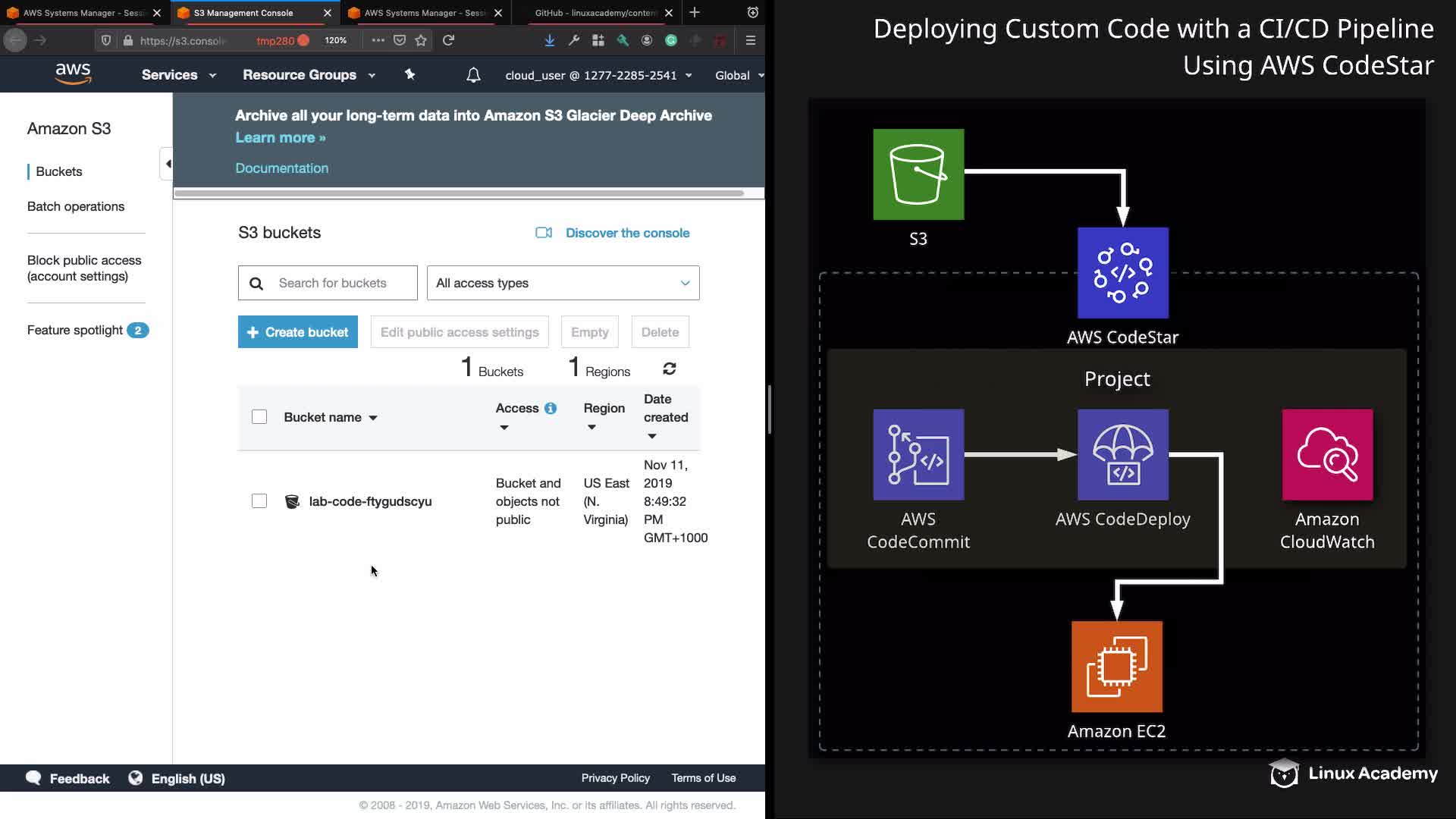Select all buckets header checkbox
This screenshot has width=1456, height=819.
pyautogui.click(x=259, y=417)
